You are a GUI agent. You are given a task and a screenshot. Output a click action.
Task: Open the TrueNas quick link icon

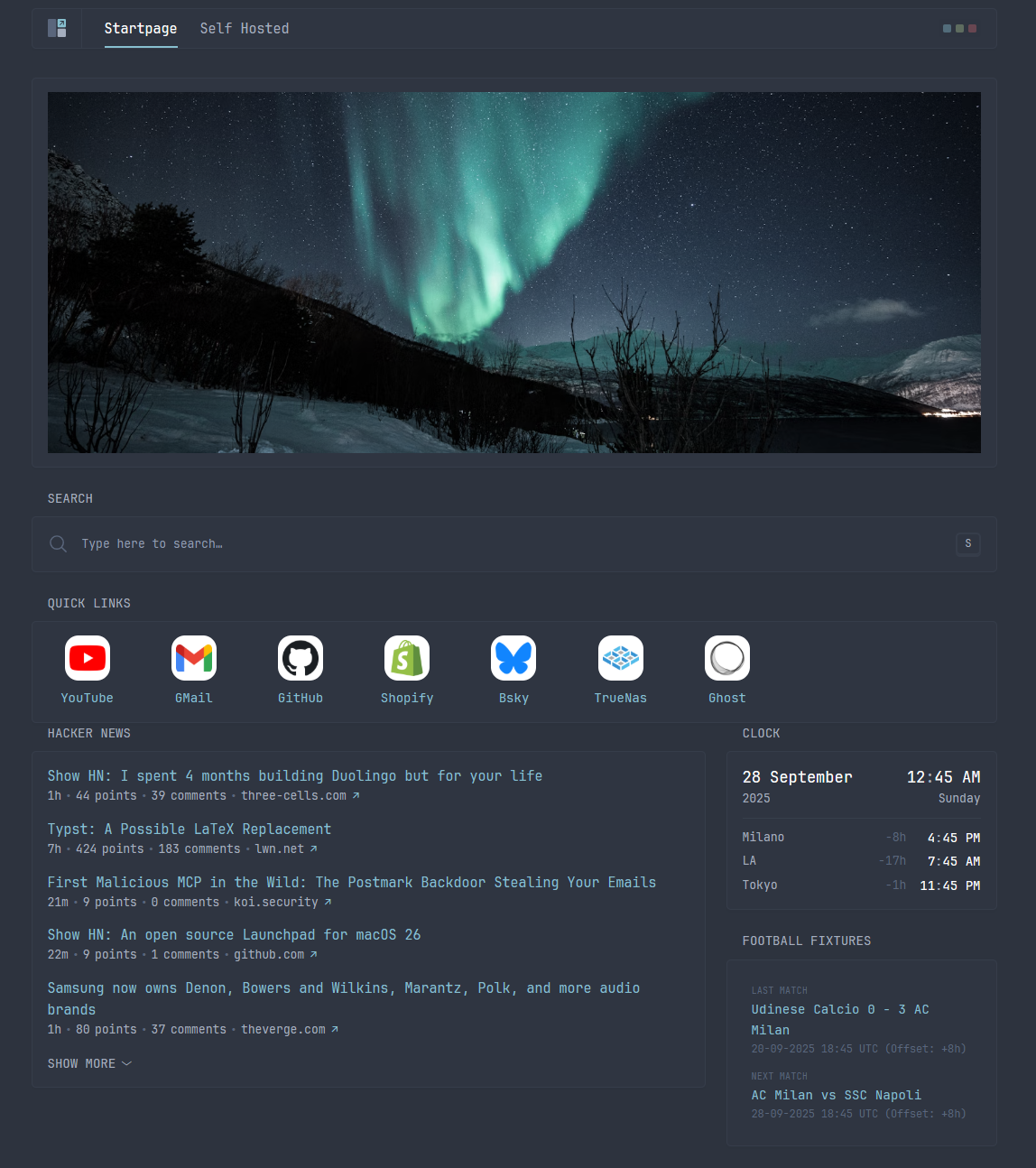(x=621, y=658)
